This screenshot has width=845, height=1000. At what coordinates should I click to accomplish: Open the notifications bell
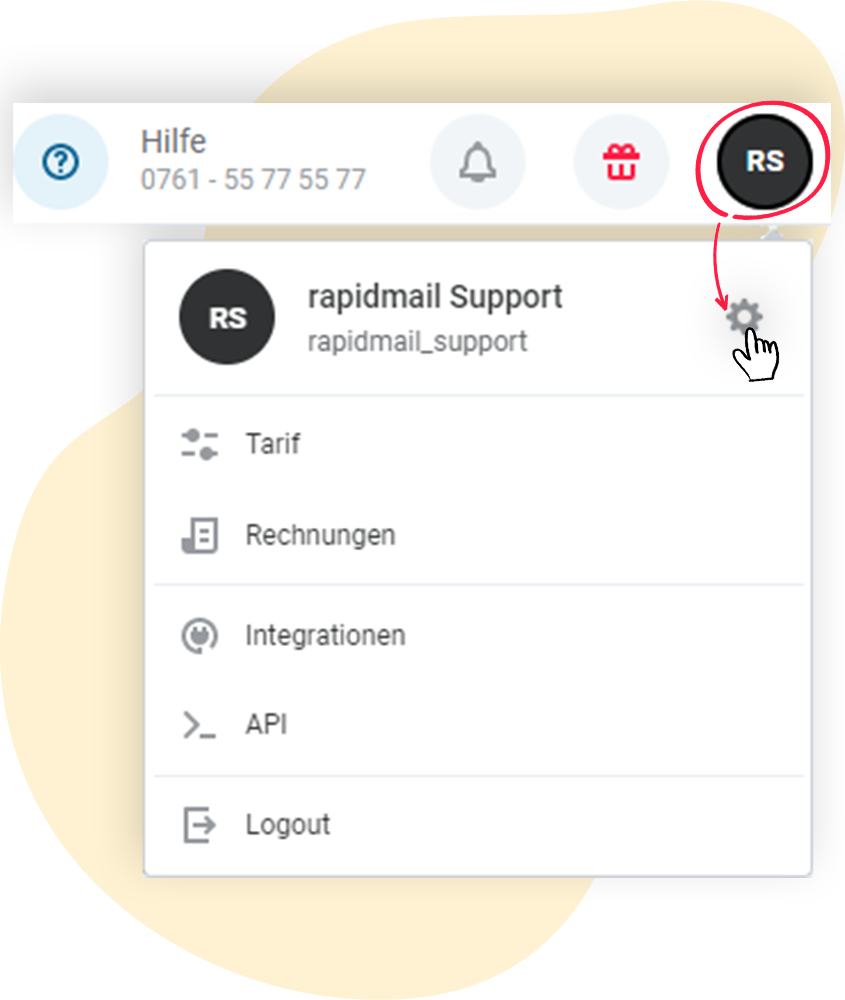tap(478, 162)
